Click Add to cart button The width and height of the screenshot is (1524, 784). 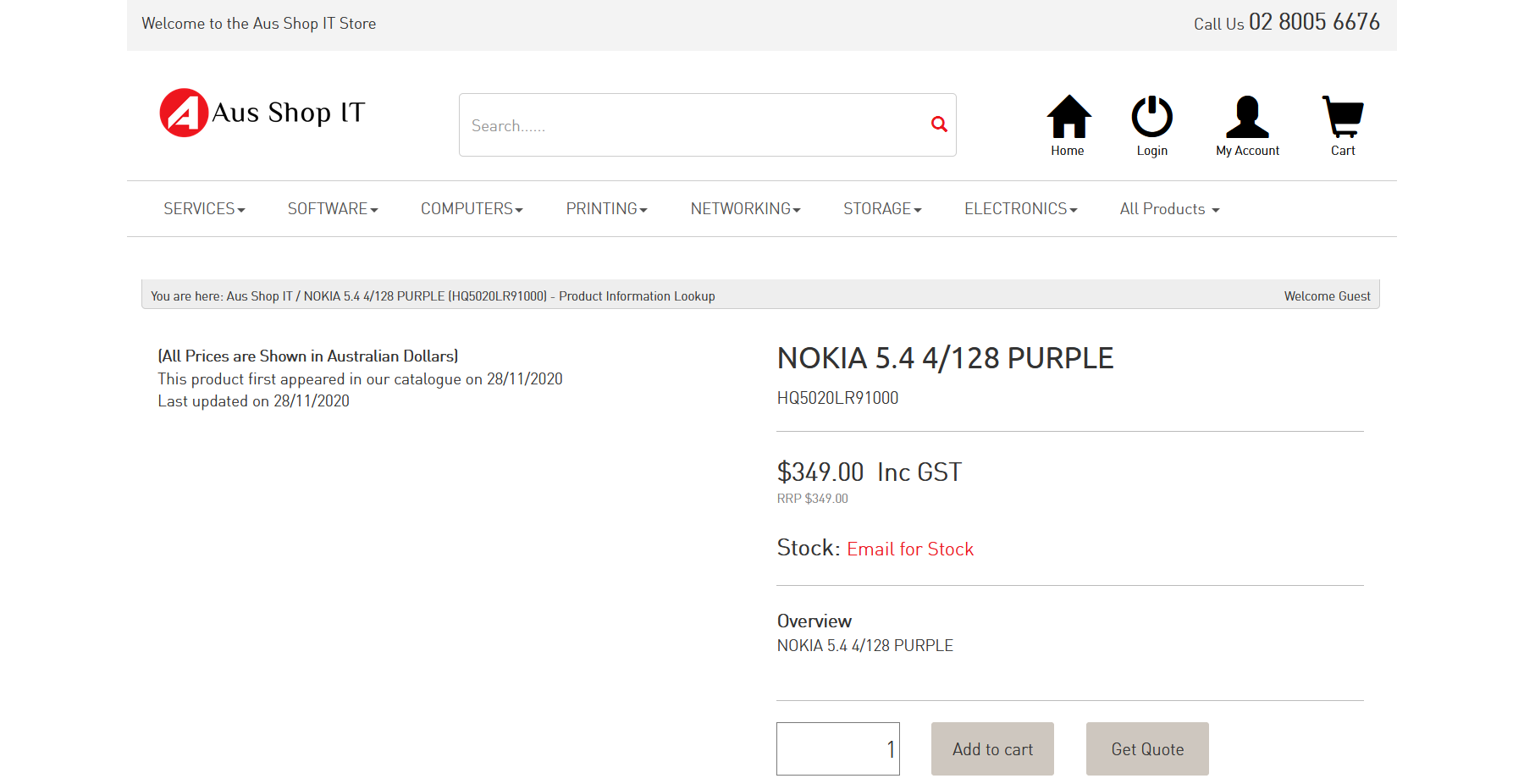992,748
